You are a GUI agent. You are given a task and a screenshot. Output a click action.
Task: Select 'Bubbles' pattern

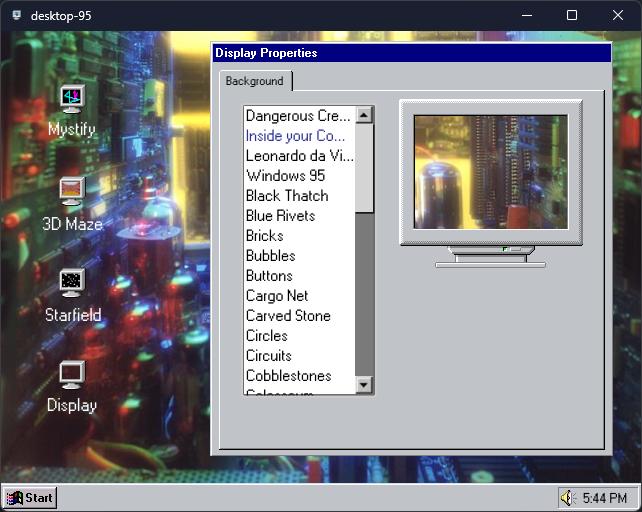click(299, 256)
